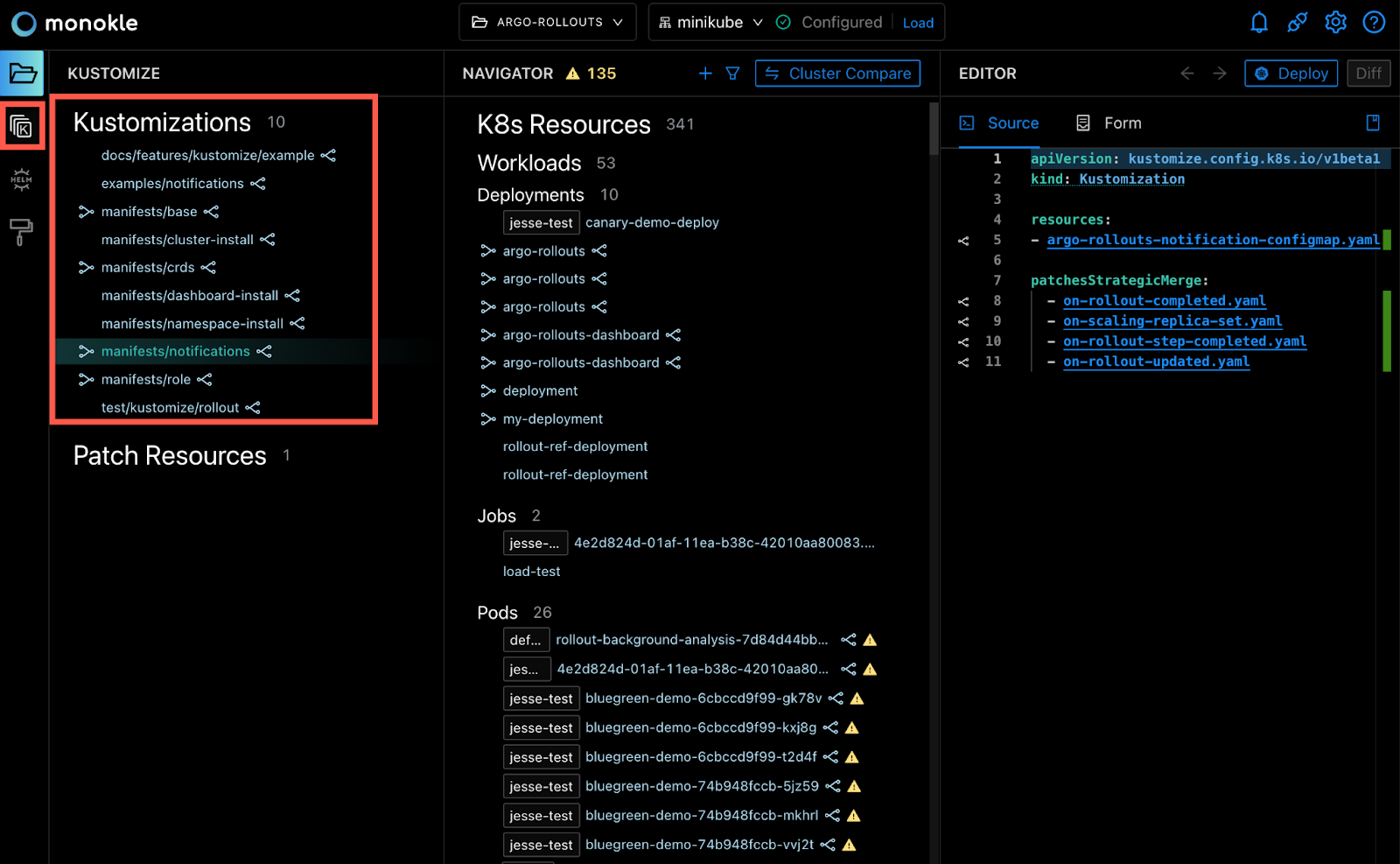Select bluegreen-demo-74b948fccb-5jz59 pod
This screenshot has height=864, width=1400.
(x=702, y=786)
